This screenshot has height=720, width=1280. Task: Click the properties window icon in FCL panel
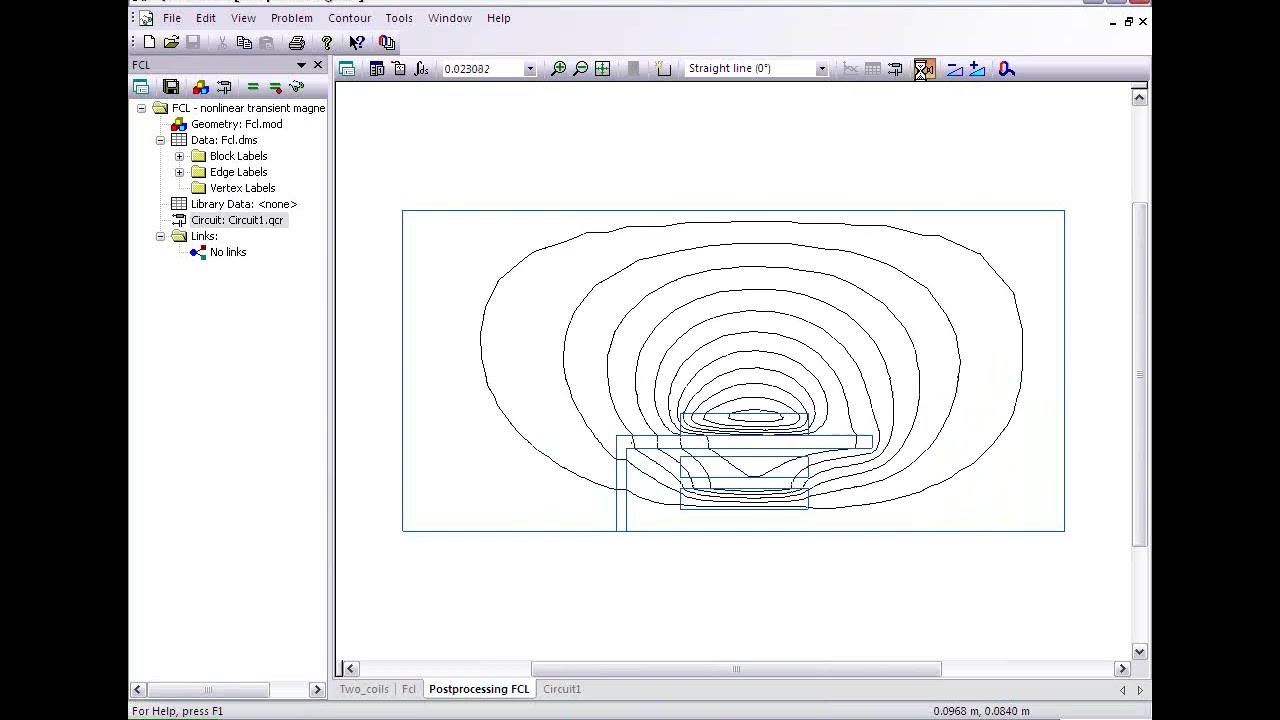click(141, 87)
